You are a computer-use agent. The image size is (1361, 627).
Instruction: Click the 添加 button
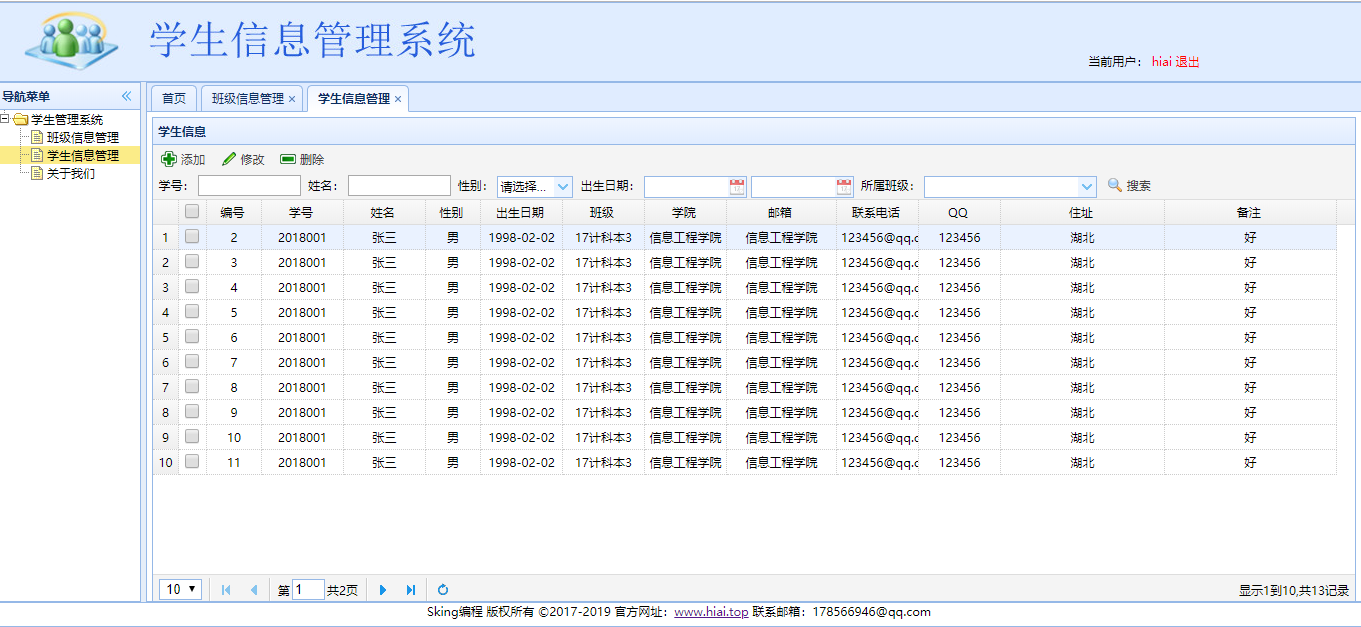coord(184,160)
